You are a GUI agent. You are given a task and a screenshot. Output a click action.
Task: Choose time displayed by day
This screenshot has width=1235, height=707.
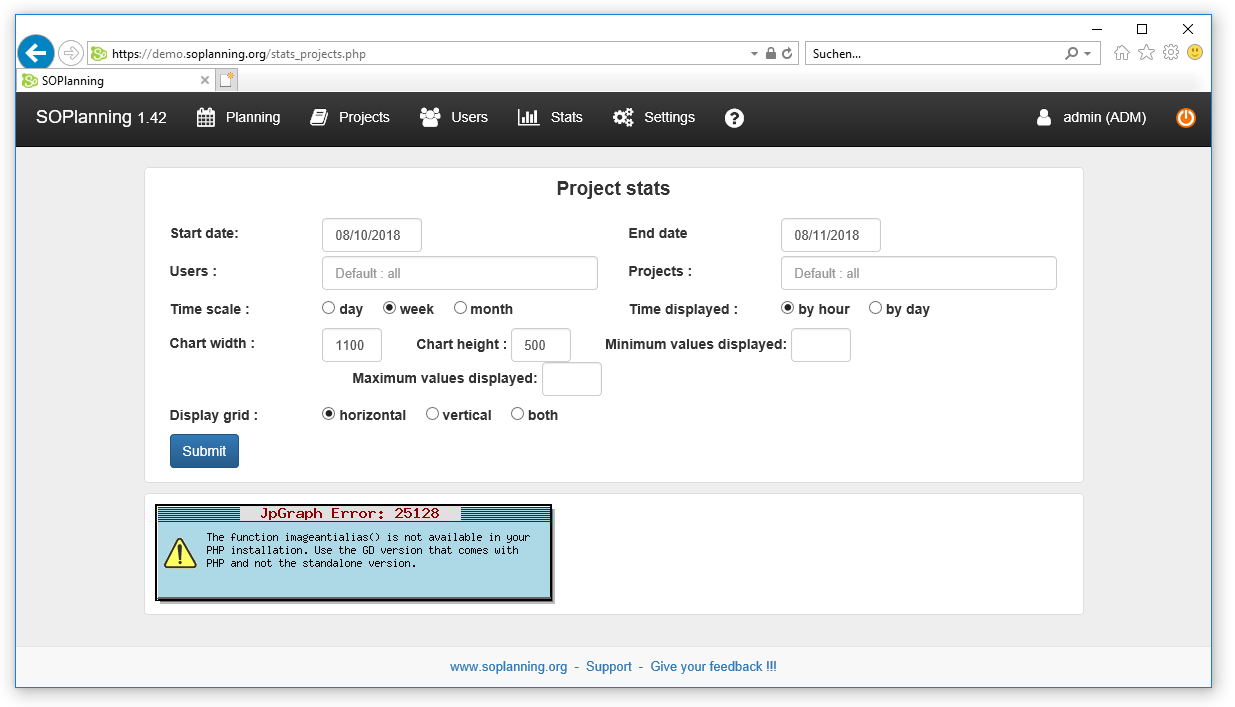876,309
